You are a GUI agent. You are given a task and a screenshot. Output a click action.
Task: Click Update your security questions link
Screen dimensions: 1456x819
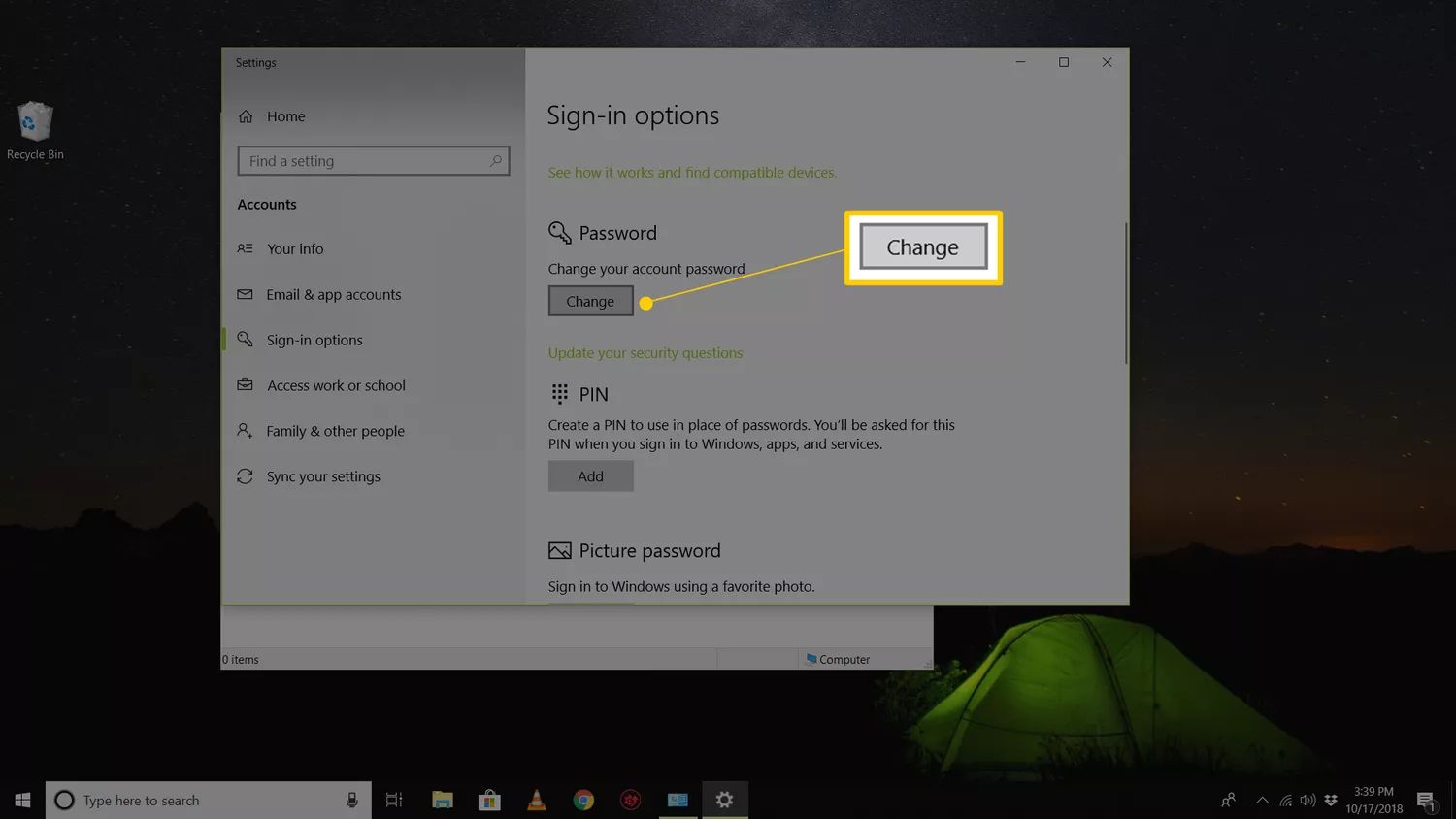(x=645, y=353)
